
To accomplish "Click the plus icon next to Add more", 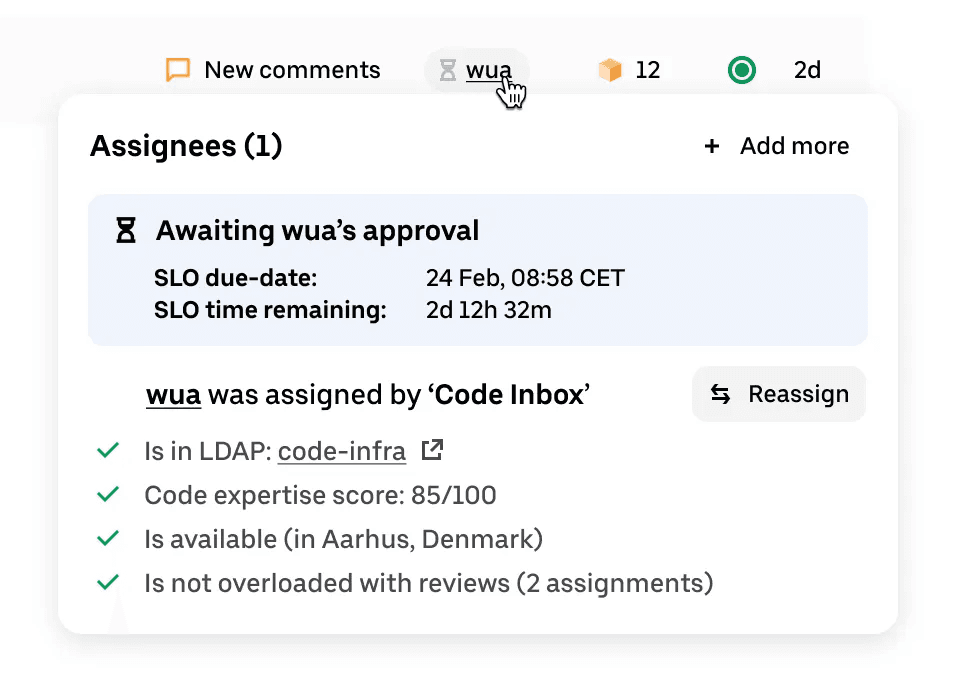I will [712, 146].
